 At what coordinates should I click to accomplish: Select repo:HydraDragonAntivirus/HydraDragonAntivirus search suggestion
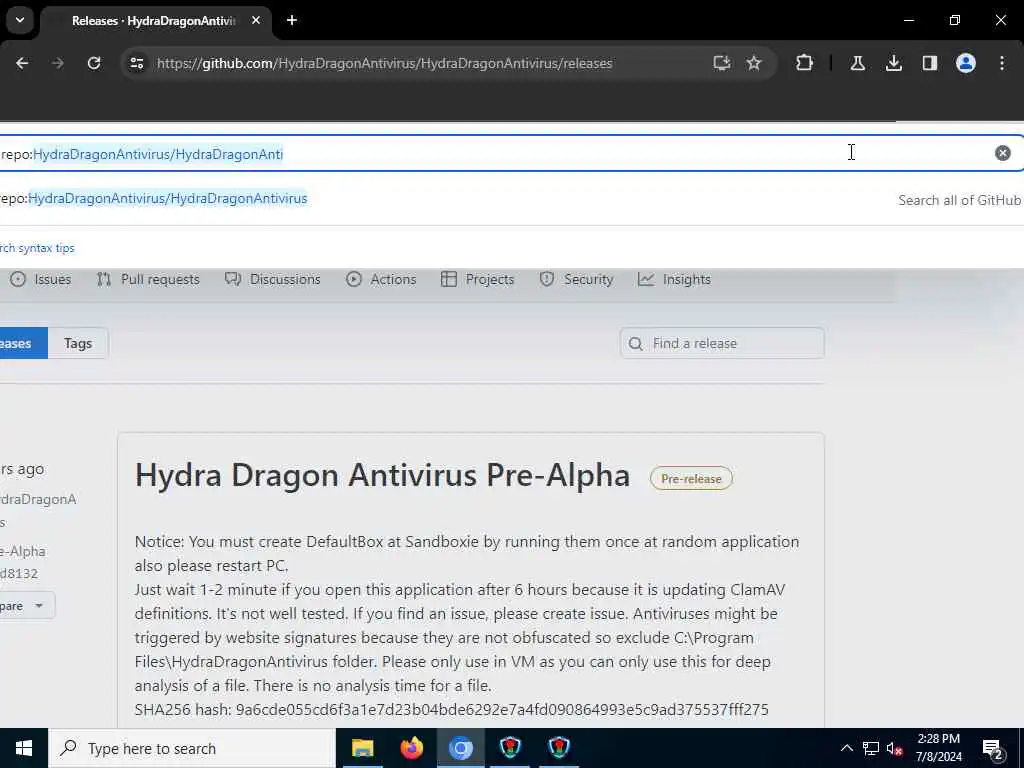154,199
